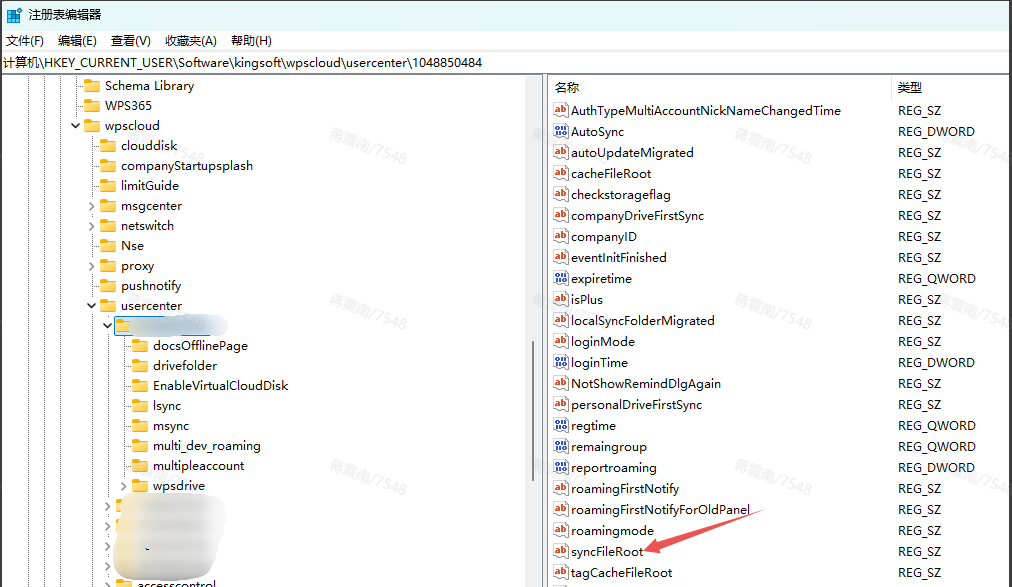Select the eventInitFinished value
This screenshot has width=1012, height=587.
click(619, 258)
